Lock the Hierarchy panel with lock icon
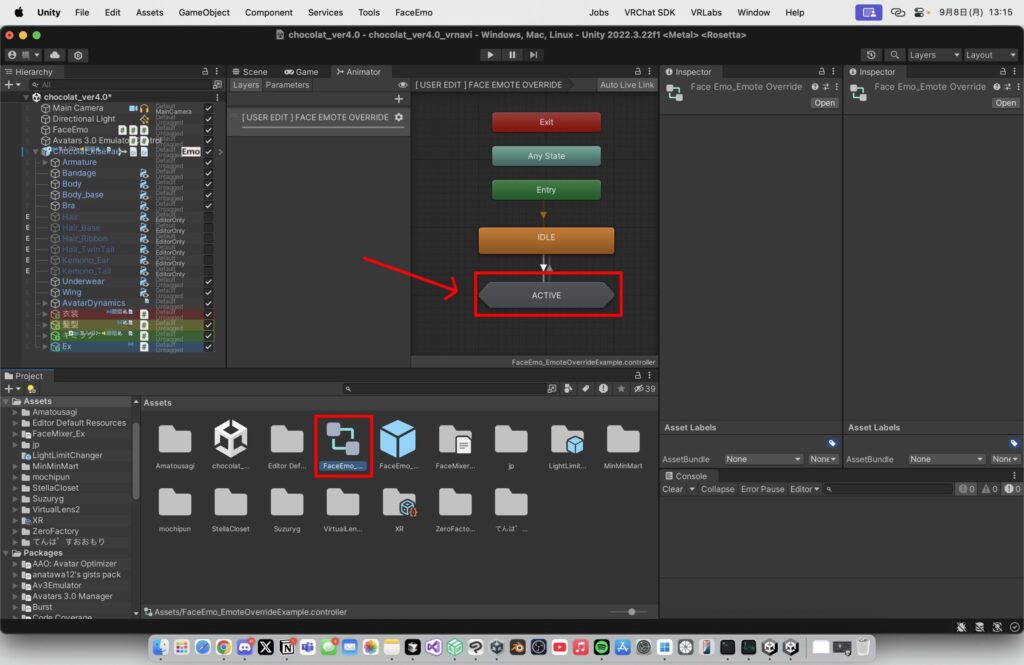Image resolution: width=1024 pixels, height=665 pixels. [205, 72]
